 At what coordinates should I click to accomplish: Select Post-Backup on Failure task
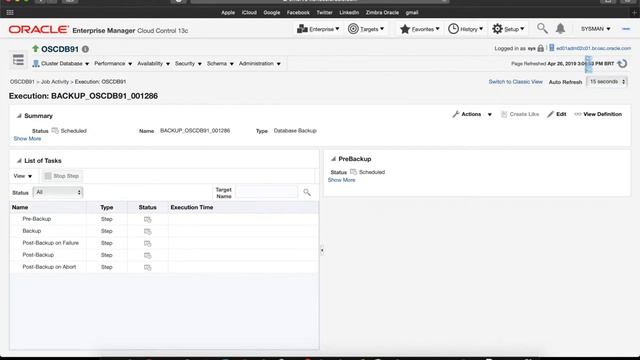(164, 243)
